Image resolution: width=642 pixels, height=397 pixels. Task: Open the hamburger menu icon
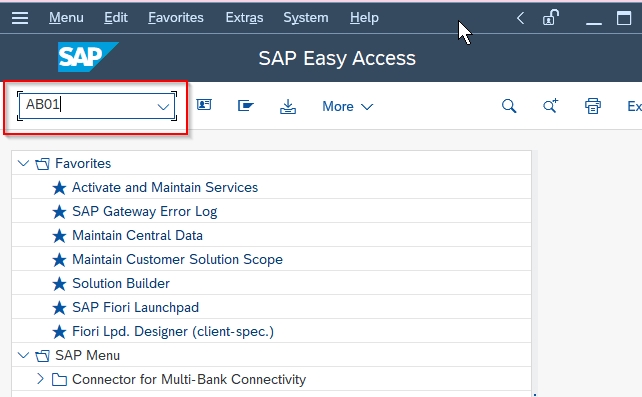tap(20, 18)
